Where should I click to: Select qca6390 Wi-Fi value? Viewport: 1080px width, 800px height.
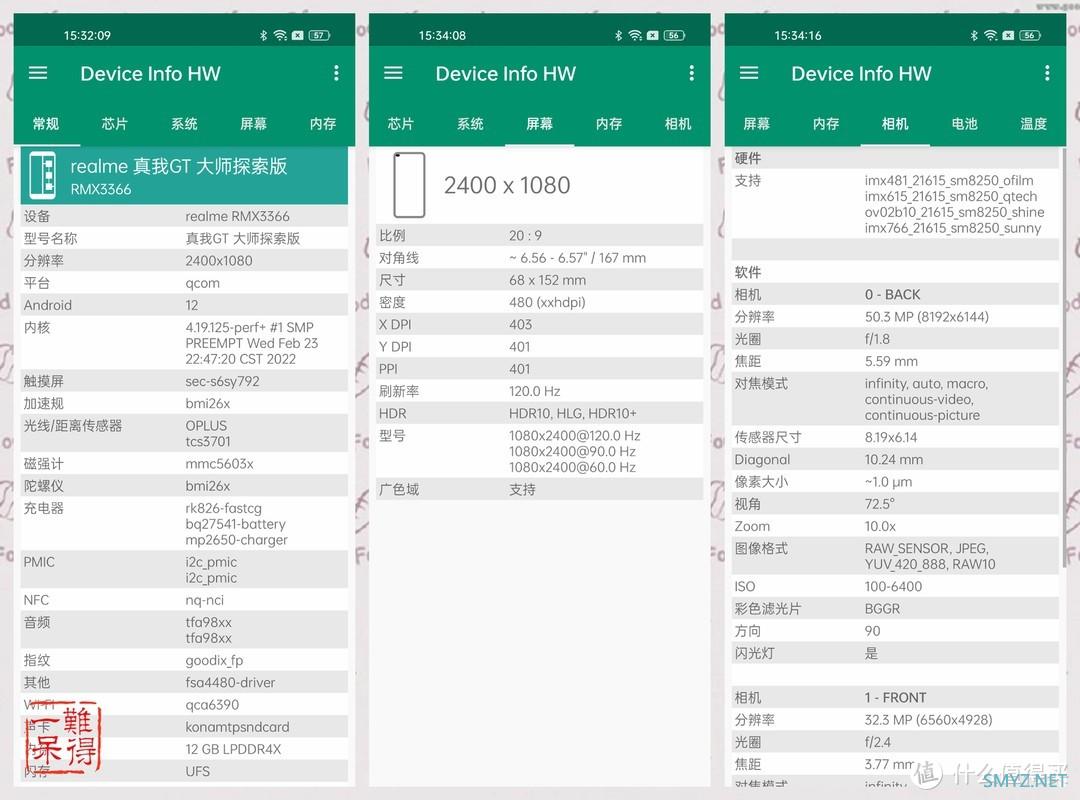(212, 704)
